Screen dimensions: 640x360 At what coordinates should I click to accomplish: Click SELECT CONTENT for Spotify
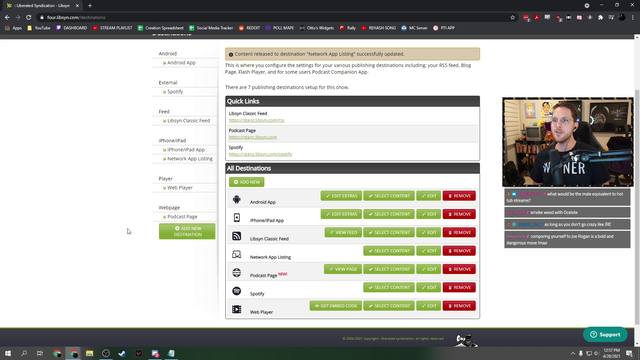coord(389,288)
